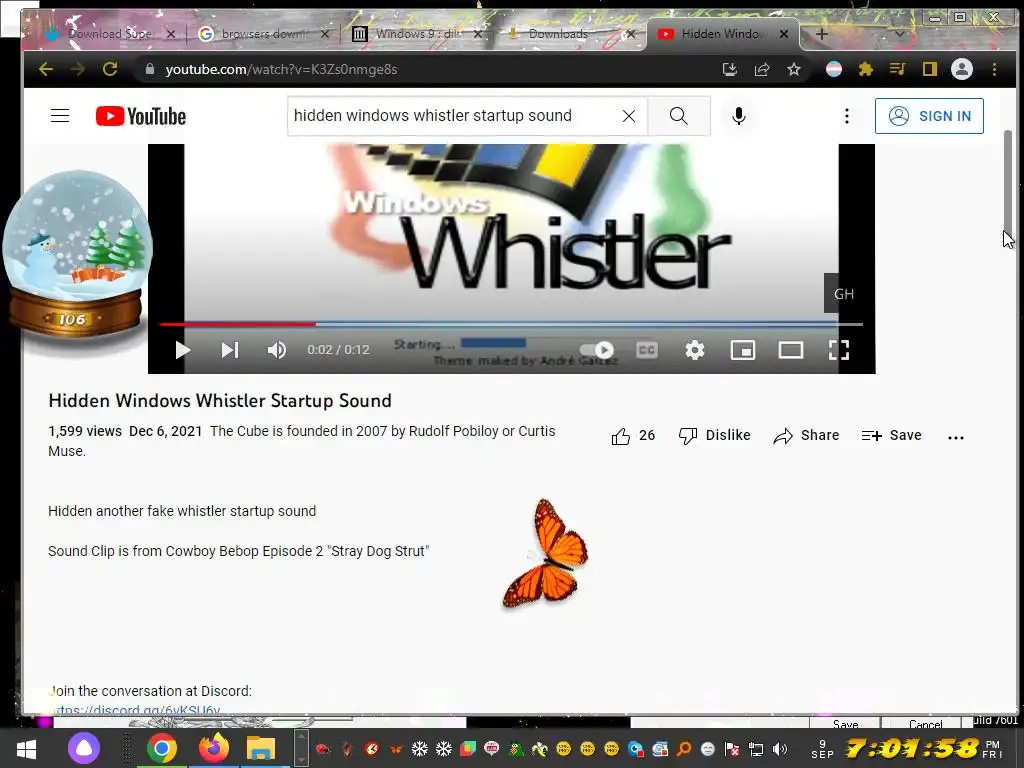Click the address bar URL

tap(281, 69)
